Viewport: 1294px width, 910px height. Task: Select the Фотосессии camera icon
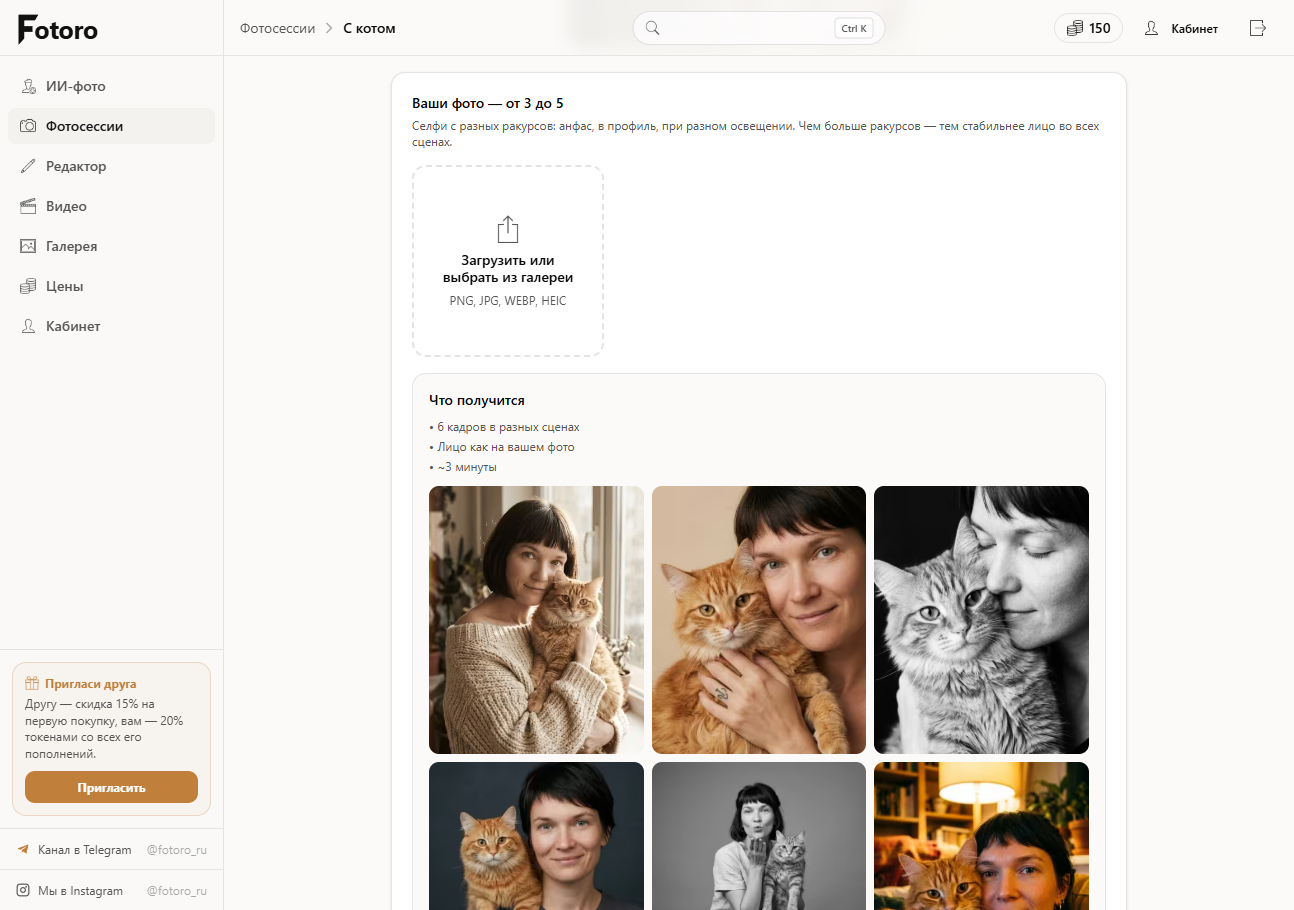[28, 127]
